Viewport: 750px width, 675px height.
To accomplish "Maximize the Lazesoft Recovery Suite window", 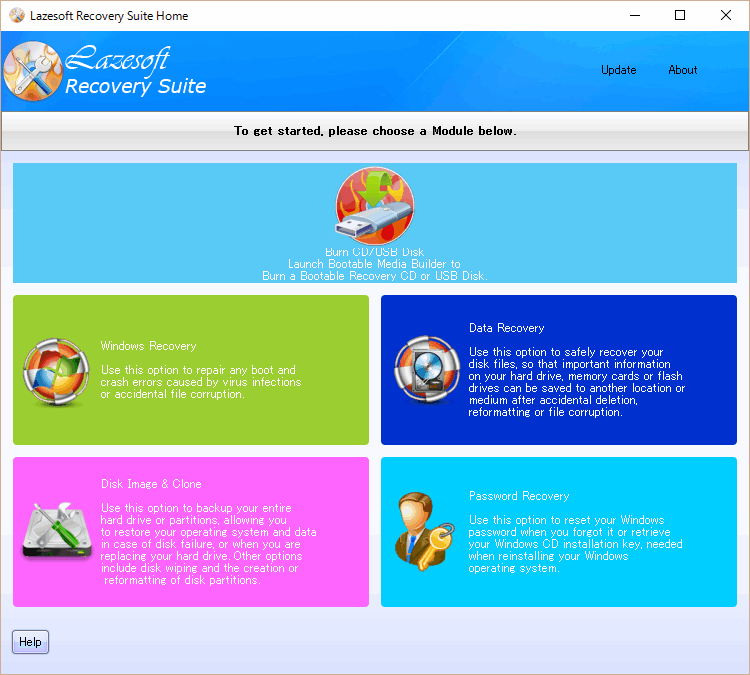I will point(680,15).
